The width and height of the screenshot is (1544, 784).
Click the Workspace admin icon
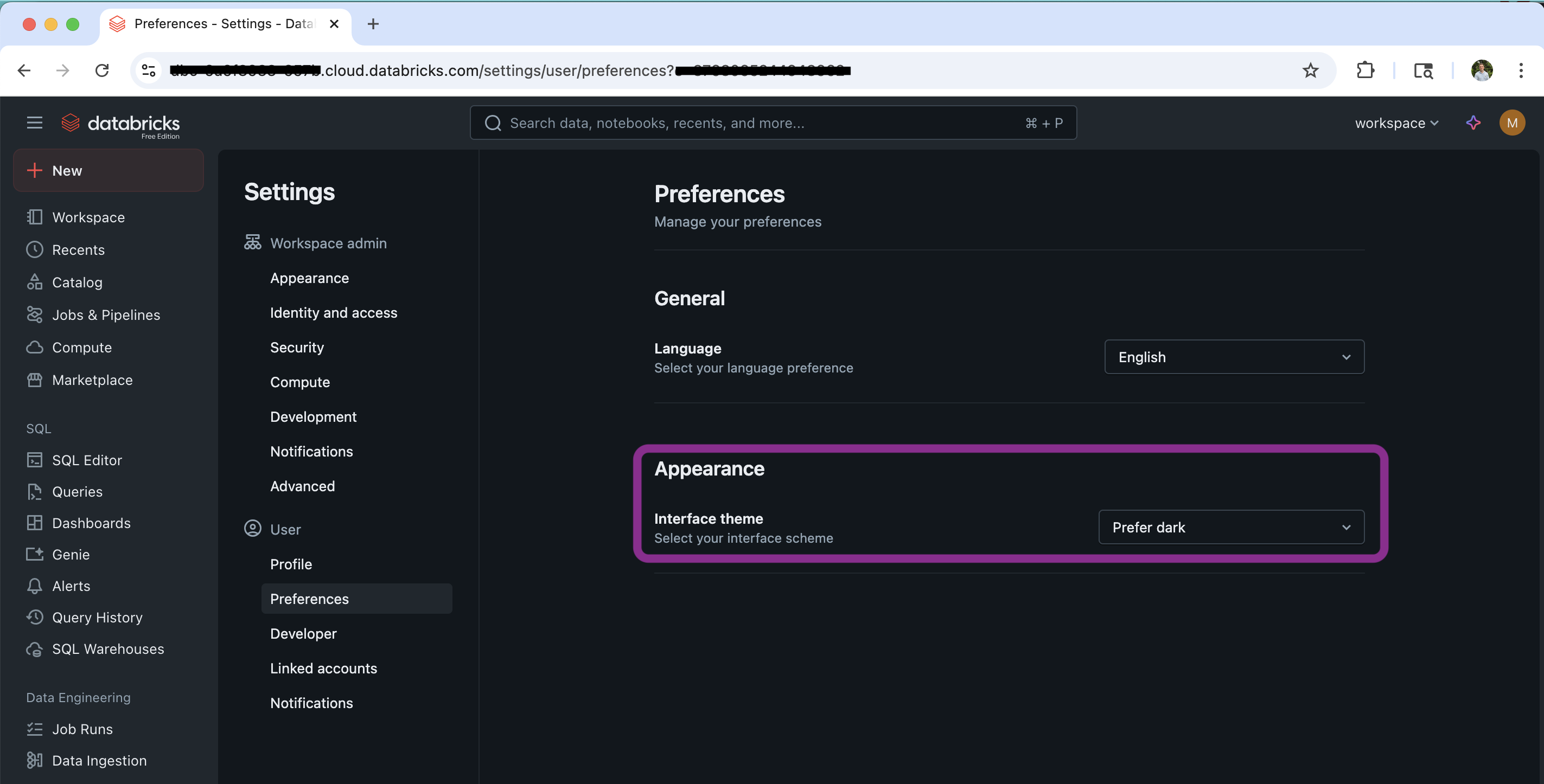pos(252,242)
